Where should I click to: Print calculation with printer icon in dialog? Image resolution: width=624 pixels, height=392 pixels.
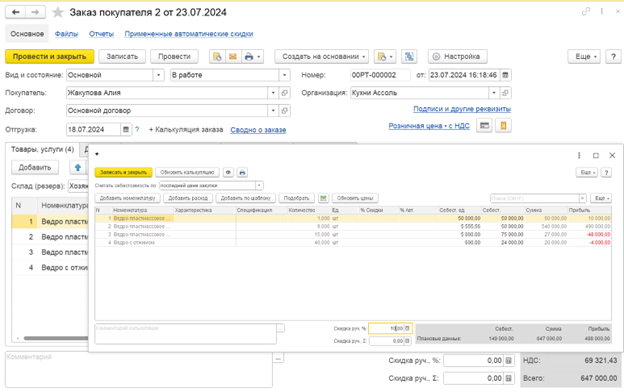tap(242, 172)
